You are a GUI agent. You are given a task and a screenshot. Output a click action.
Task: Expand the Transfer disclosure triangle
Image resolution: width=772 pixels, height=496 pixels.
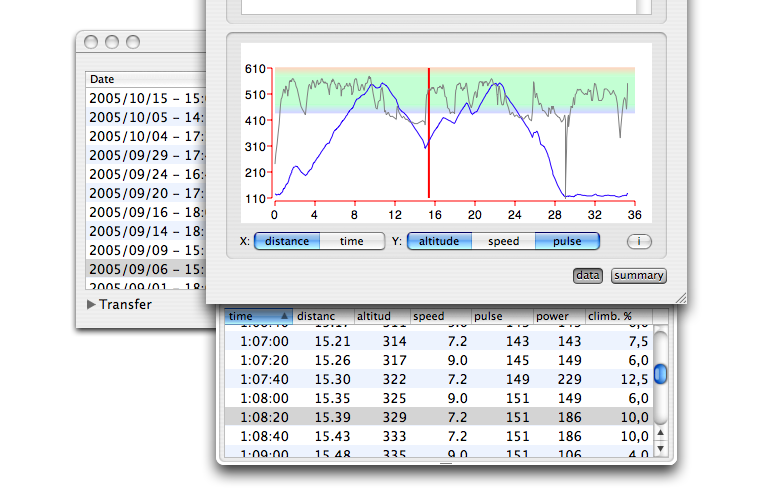92,304
